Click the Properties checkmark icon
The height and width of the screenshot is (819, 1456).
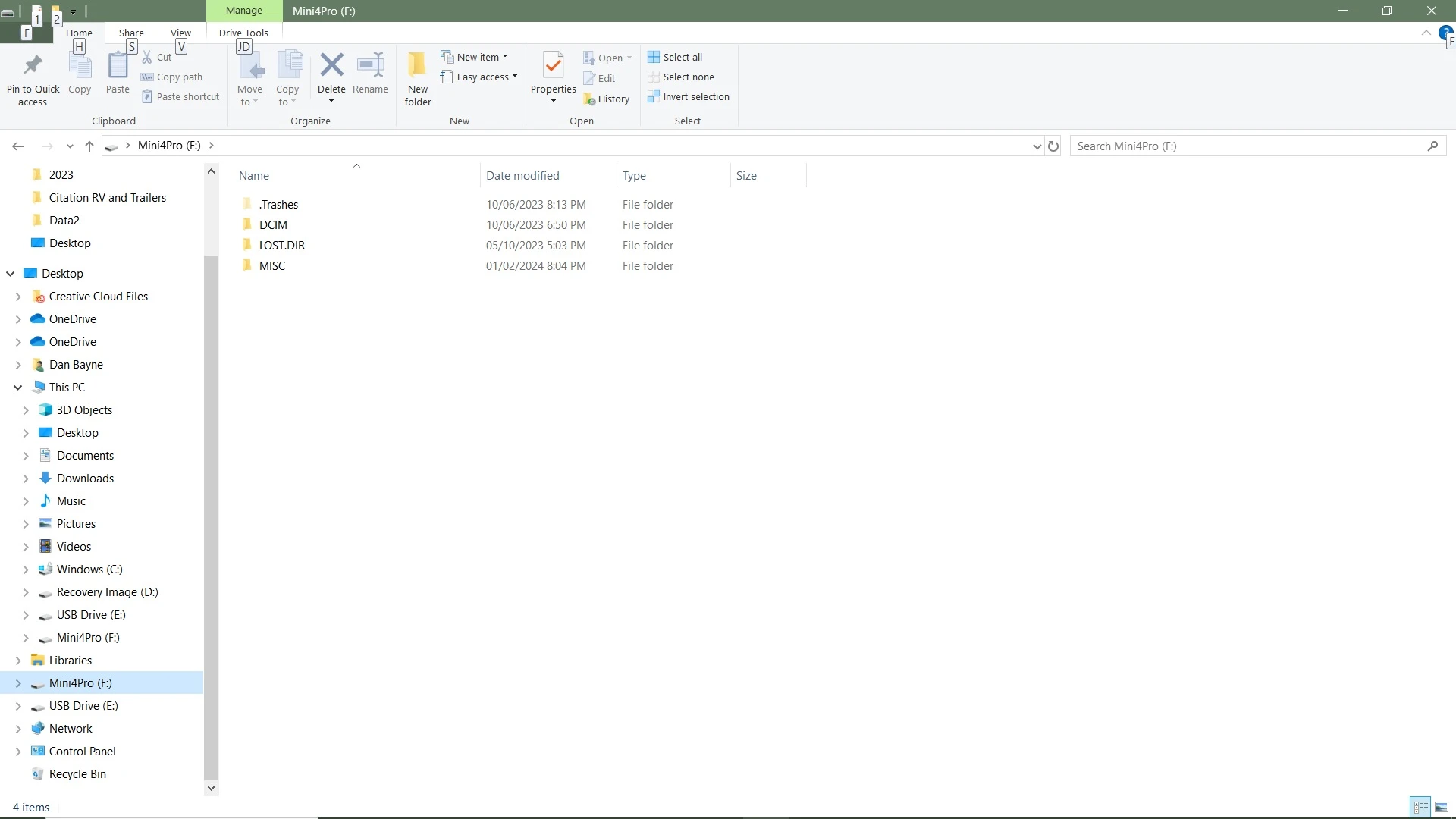[x=554, y=65]
